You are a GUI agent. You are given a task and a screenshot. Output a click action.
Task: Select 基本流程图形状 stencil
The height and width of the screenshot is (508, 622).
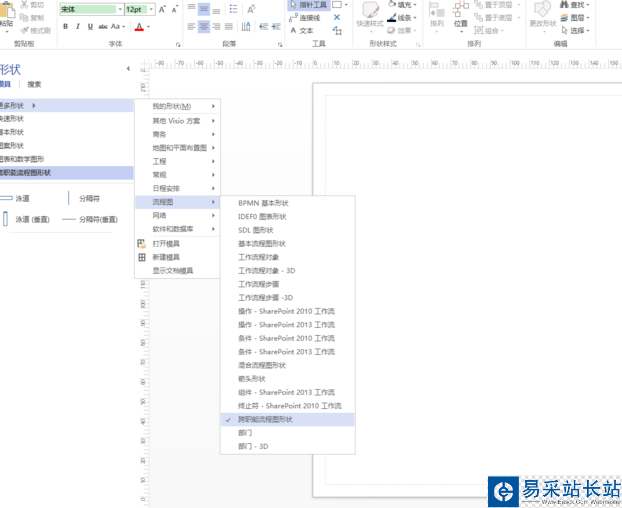click(287, 243)
